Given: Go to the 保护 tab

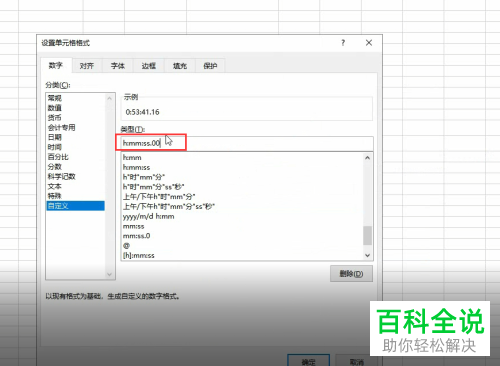Looking at the screenshot, I should pyautogui.click(x=210, y=66).
